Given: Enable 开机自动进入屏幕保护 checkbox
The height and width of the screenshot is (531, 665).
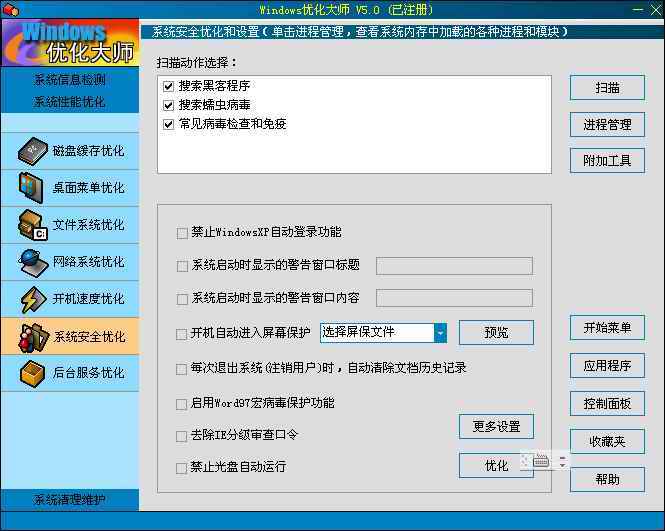Looking at the screenshot, I should [x=182, y=334].
